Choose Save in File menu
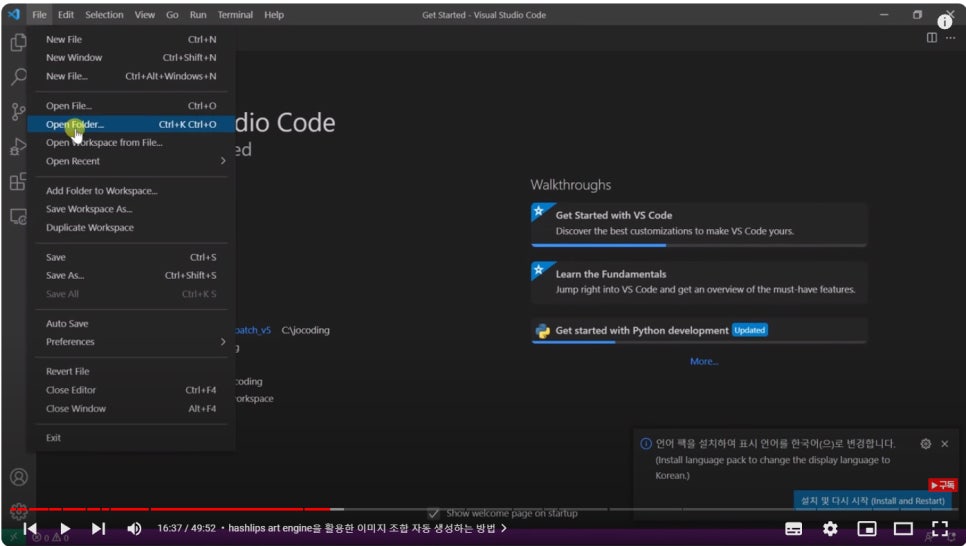 pos(131,257)
